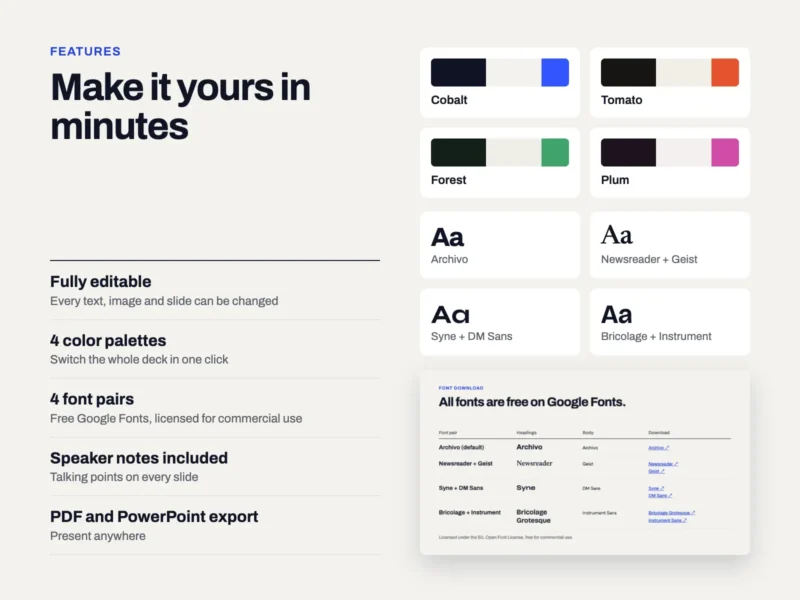
Task: Click 'All fonts are free on Google Fonts.' heading
Action: (532, 402)
